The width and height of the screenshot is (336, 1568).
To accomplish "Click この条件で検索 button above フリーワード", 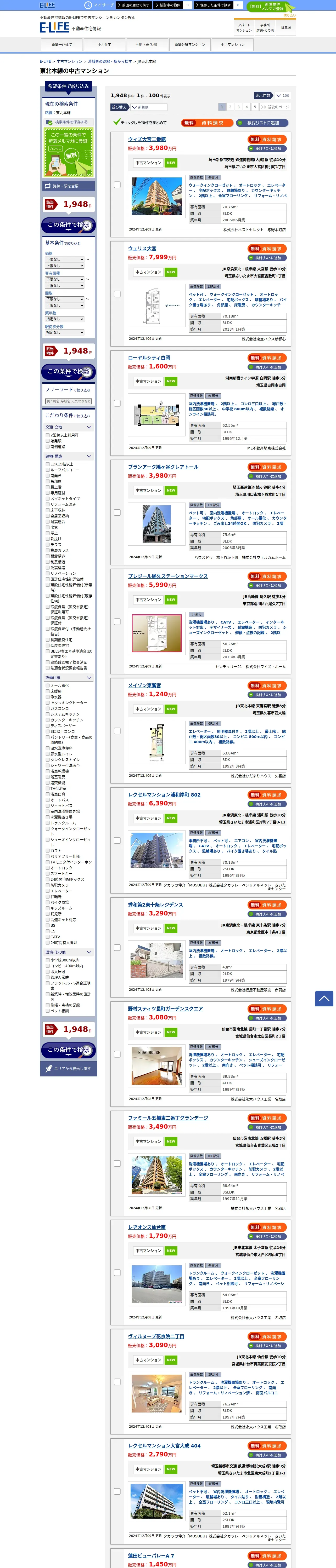I will tap(68, 371).
